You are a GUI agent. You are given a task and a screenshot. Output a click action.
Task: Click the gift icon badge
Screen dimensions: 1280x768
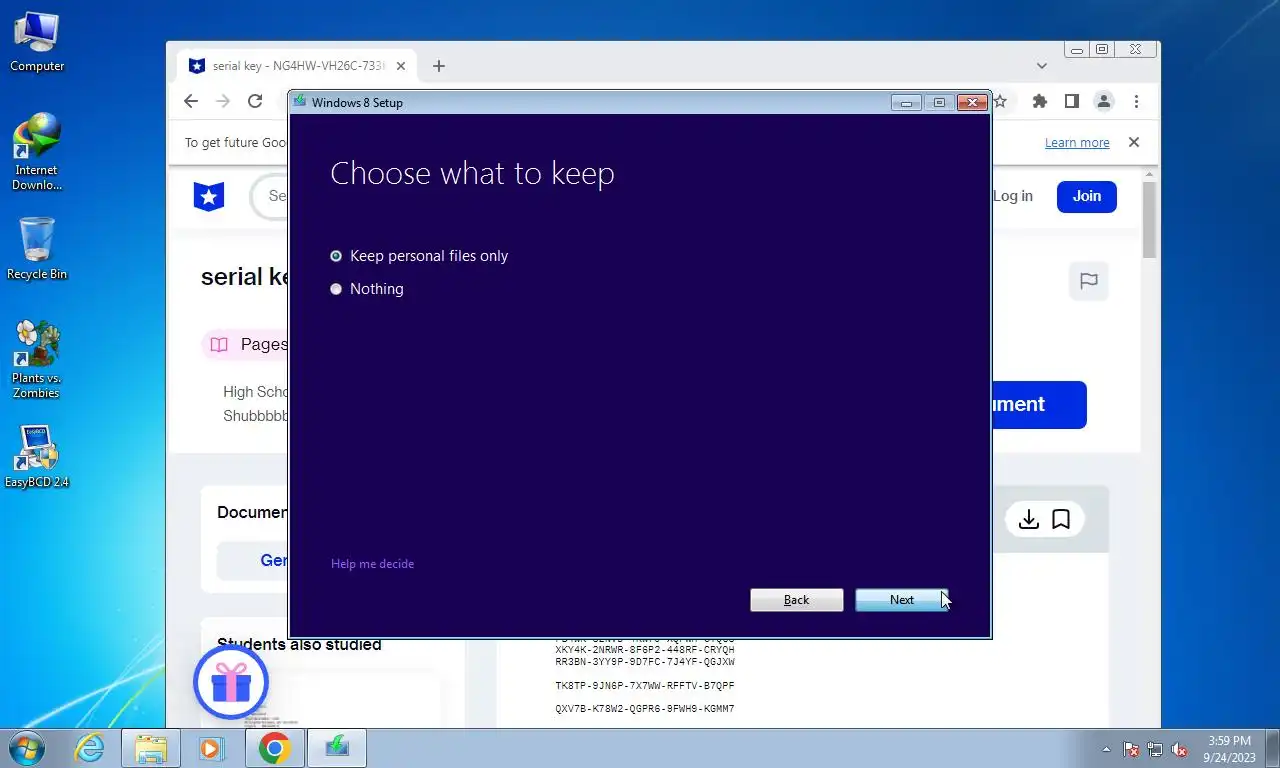231,682
